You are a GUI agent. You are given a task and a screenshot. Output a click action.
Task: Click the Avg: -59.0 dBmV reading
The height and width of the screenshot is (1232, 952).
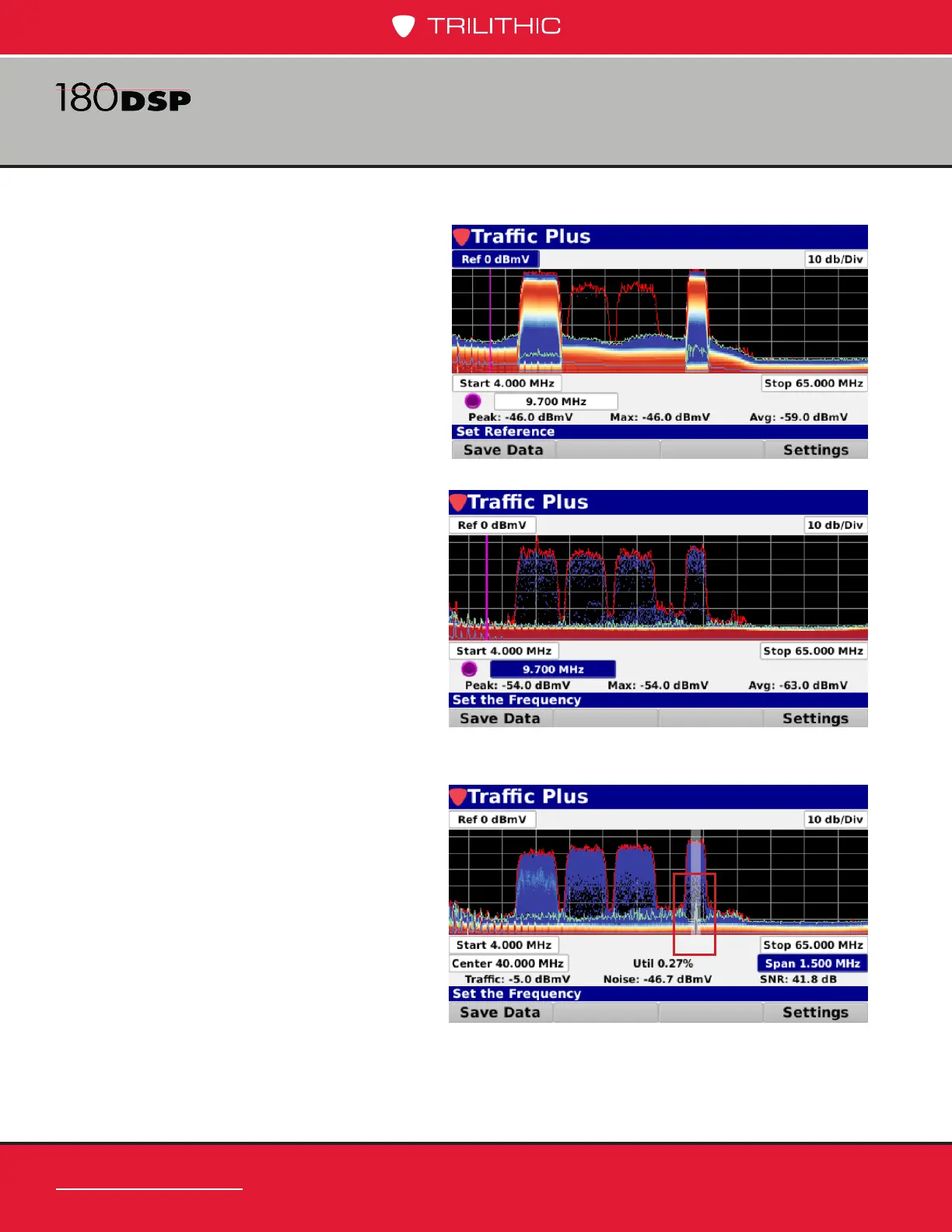click(x=799, y=417)
